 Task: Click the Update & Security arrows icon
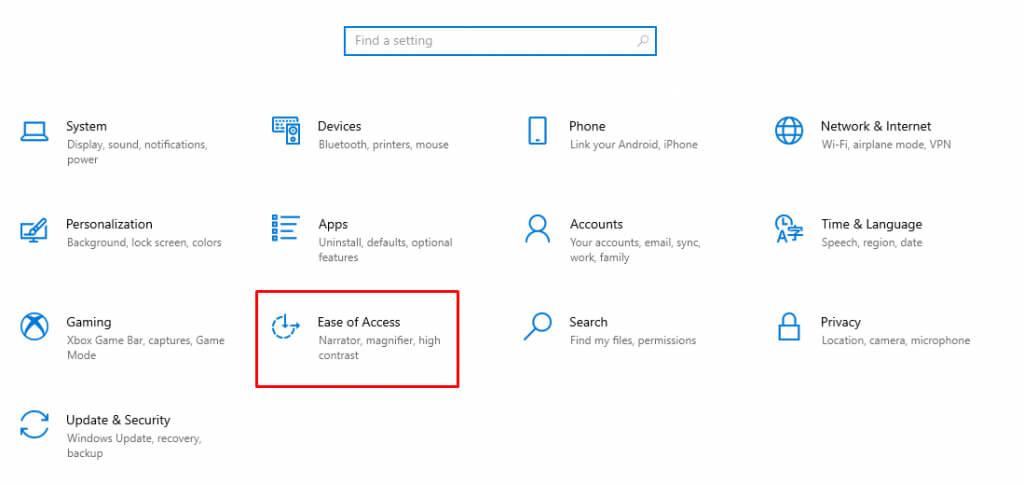click(x=34, y=424)
